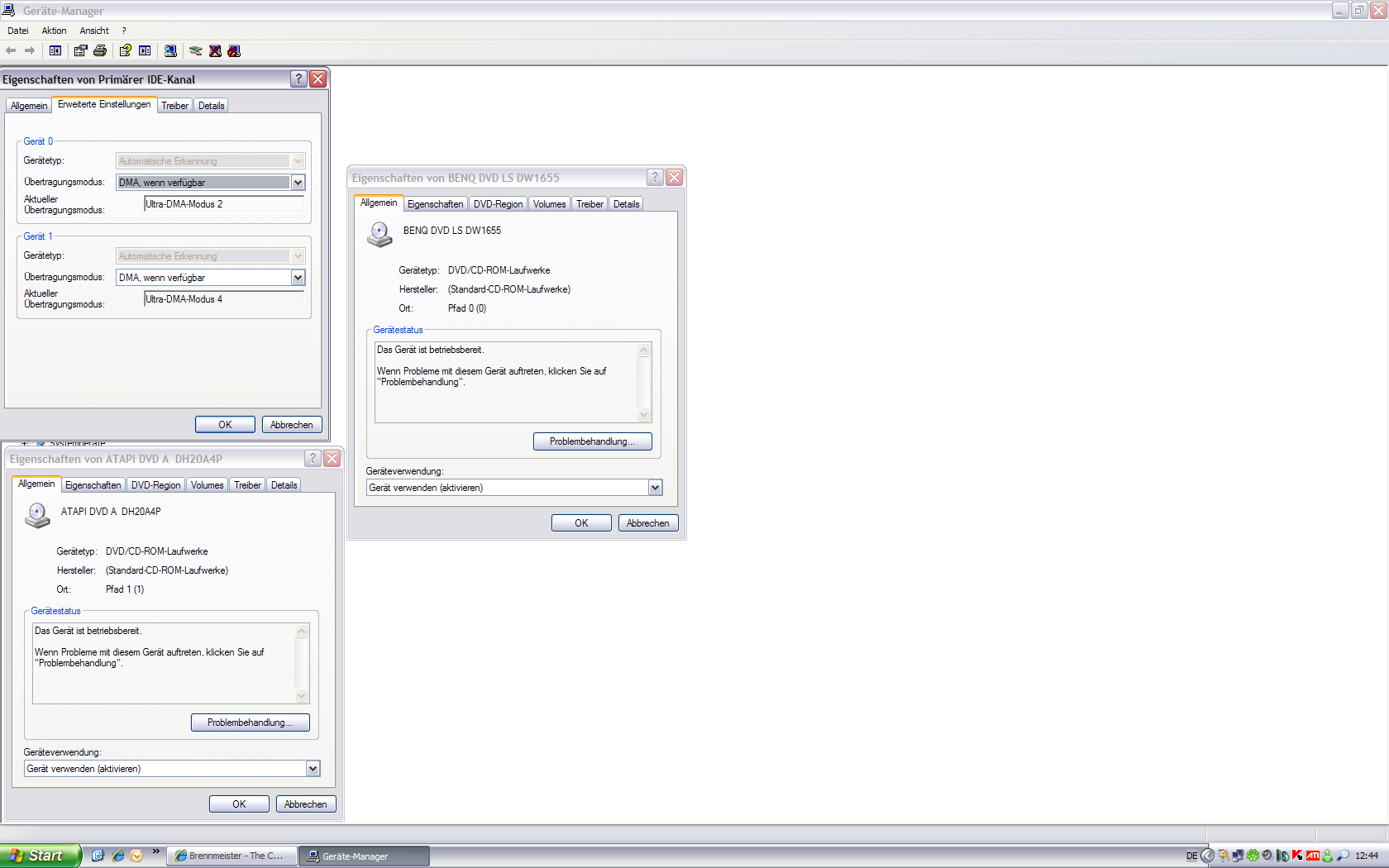1389x868 pixels.
Task: Open Gerät 1 Übertragungsmodus dropdown
Action: coord(298,278)
